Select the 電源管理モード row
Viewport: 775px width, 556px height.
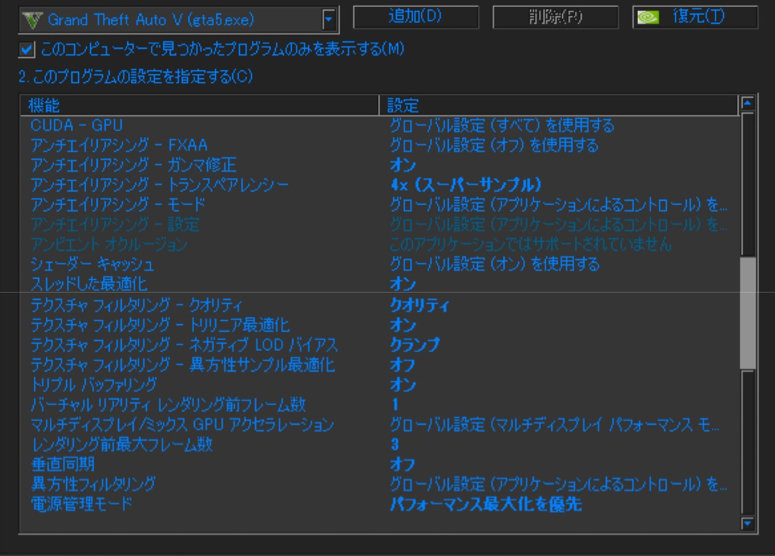(x=379, y=504)
